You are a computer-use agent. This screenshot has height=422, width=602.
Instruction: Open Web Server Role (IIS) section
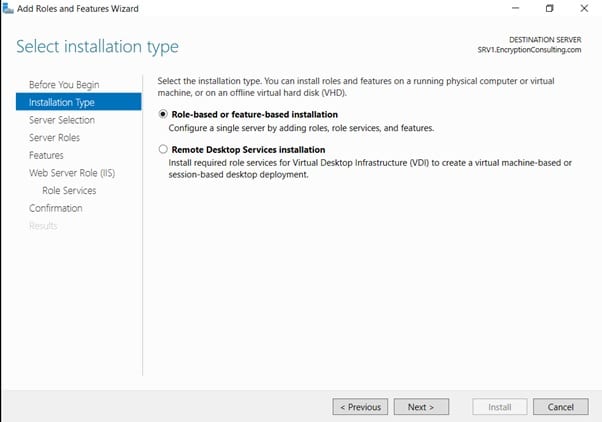[73, 173]
